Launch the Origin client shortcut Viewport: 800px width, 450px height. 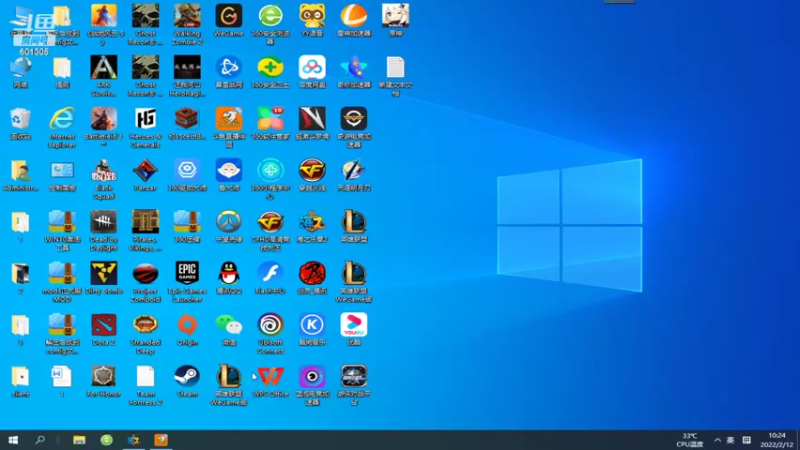187,330
